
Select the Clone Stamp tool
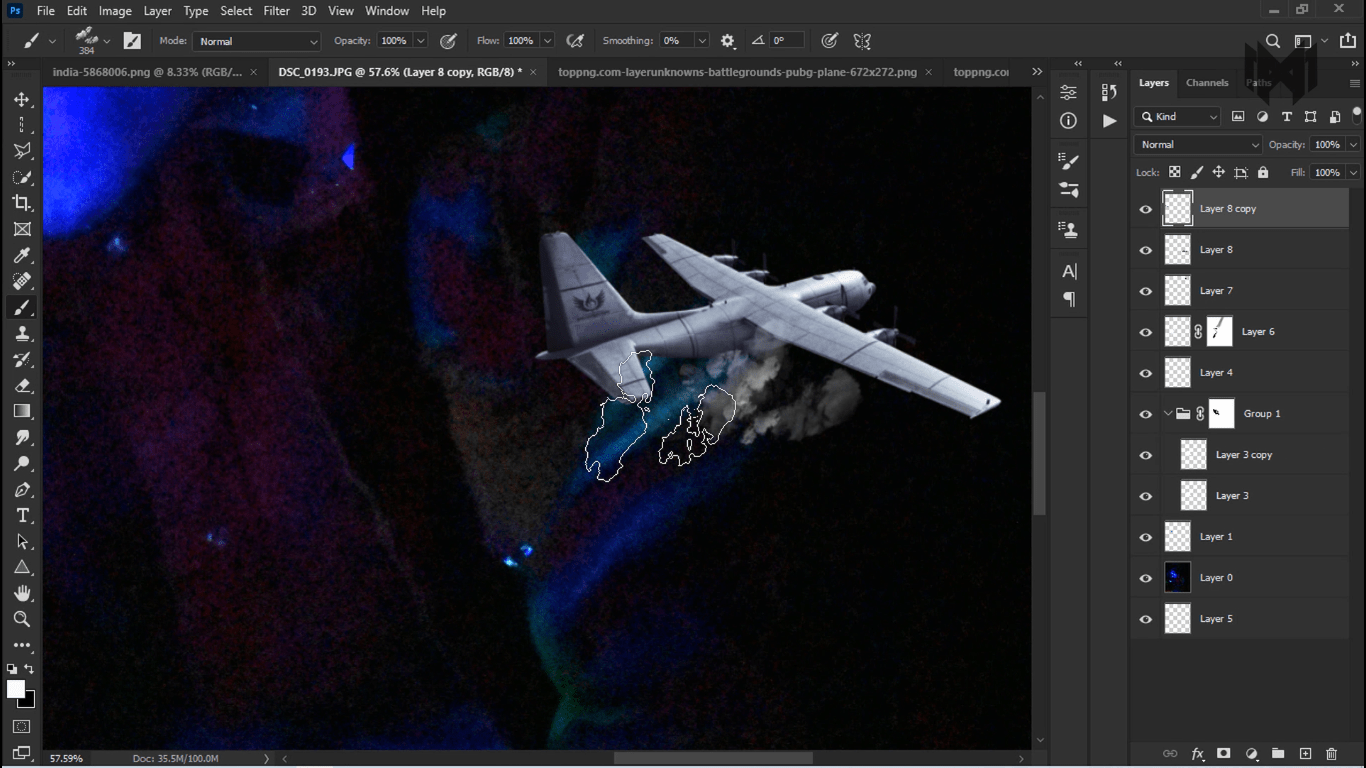pyautogui.click(x=22, y=333)
